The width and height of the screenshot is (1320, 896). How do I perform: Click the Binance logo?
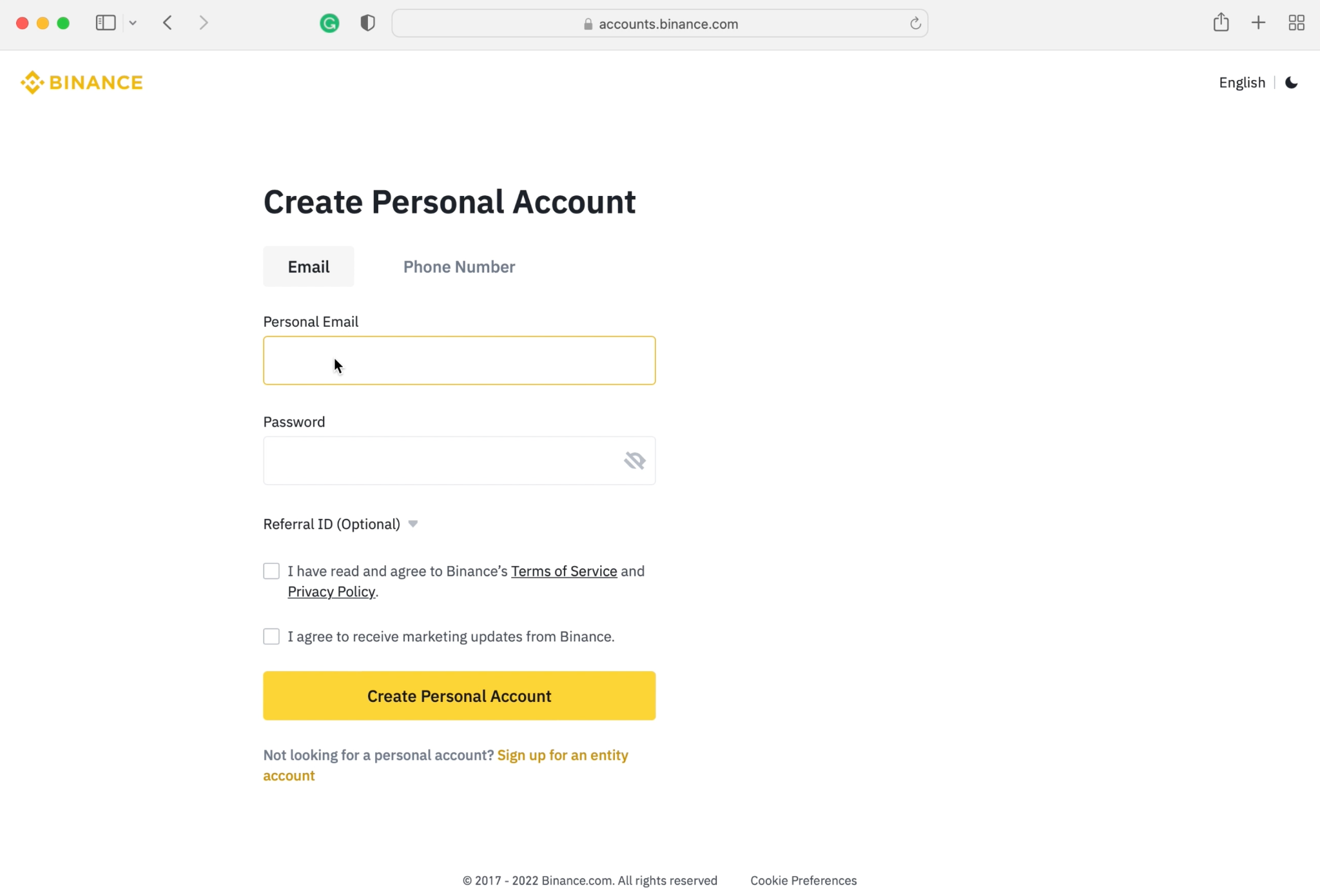coord(81,83)
